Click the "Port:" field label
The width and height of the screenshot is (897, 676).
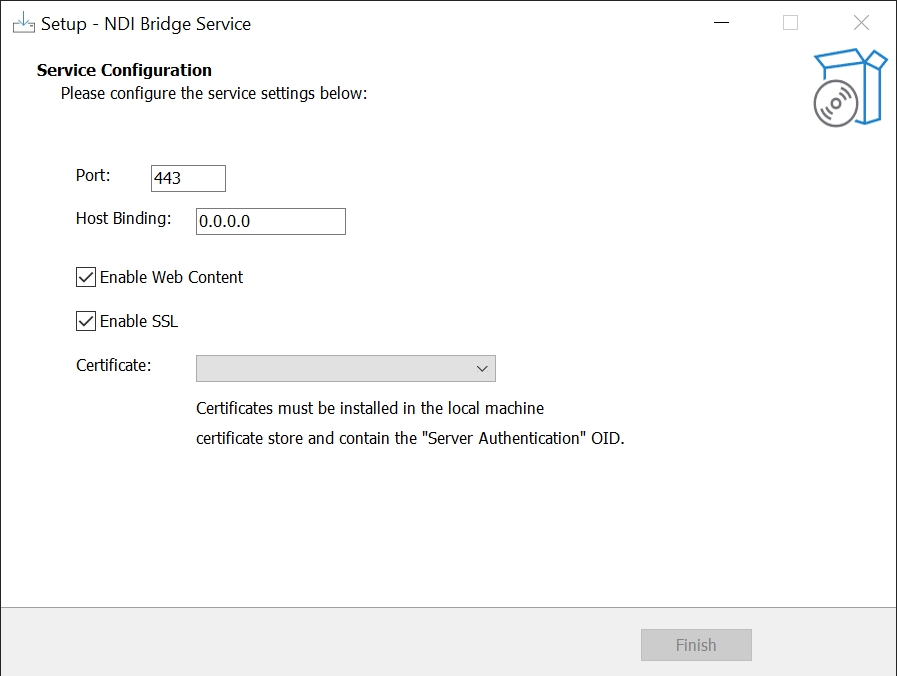93,175
